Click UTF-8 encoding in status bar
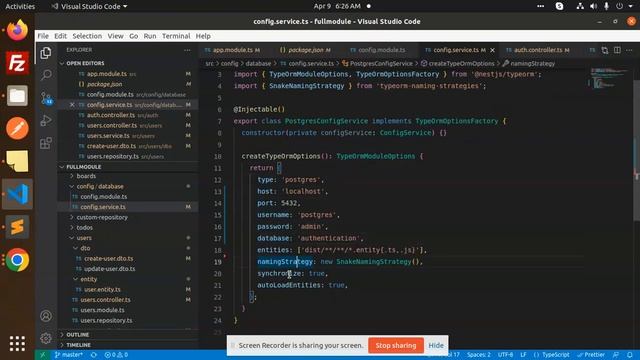Screen dimensions: 640x360 [x=505, y=355]
